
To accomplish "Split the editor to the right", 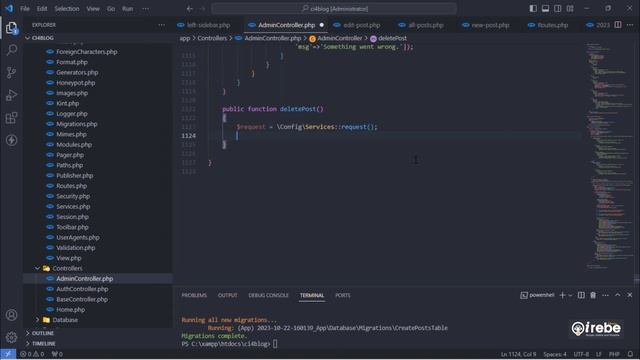I will click(x=618, y=25).
